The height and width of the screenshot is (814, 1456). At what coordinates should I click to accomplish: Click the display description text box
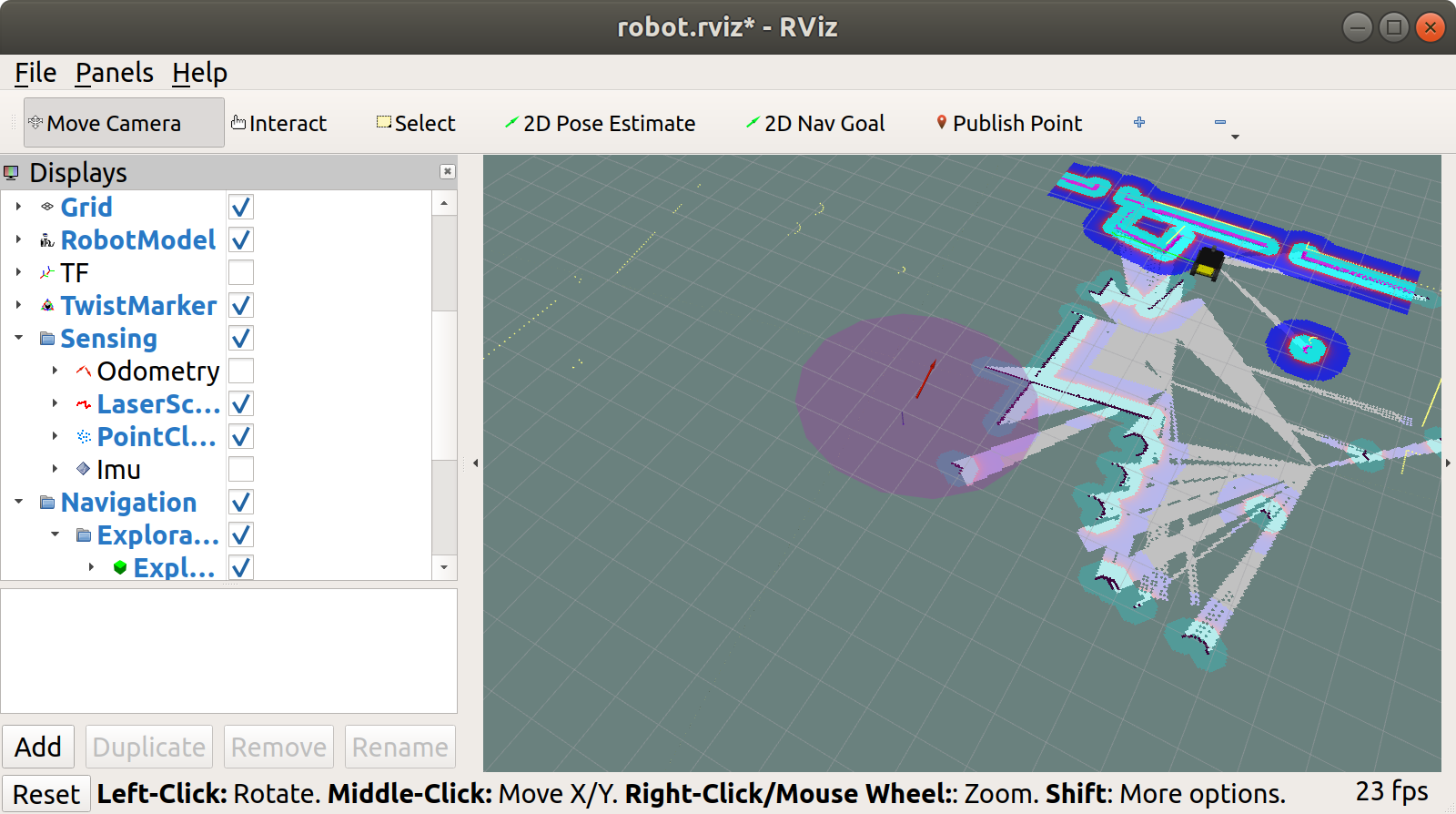pos(228,651)
